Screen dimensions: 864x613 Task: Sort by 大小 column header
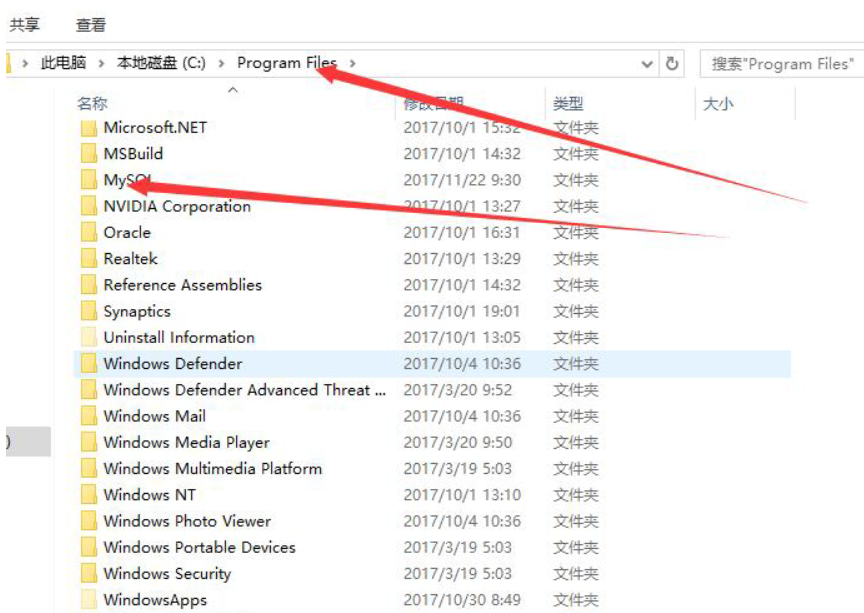coord(718,103)
